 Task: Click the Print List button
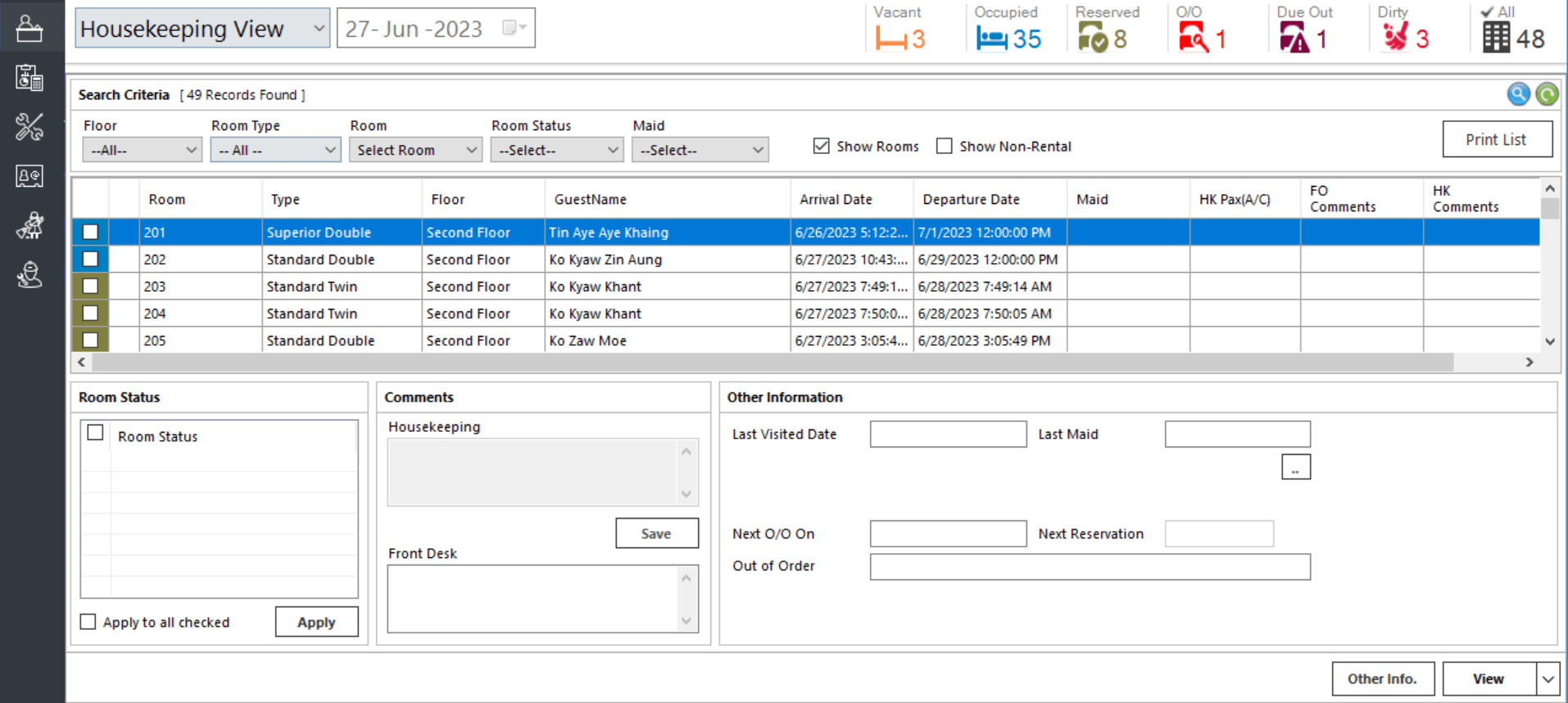tap(1497, 139)
